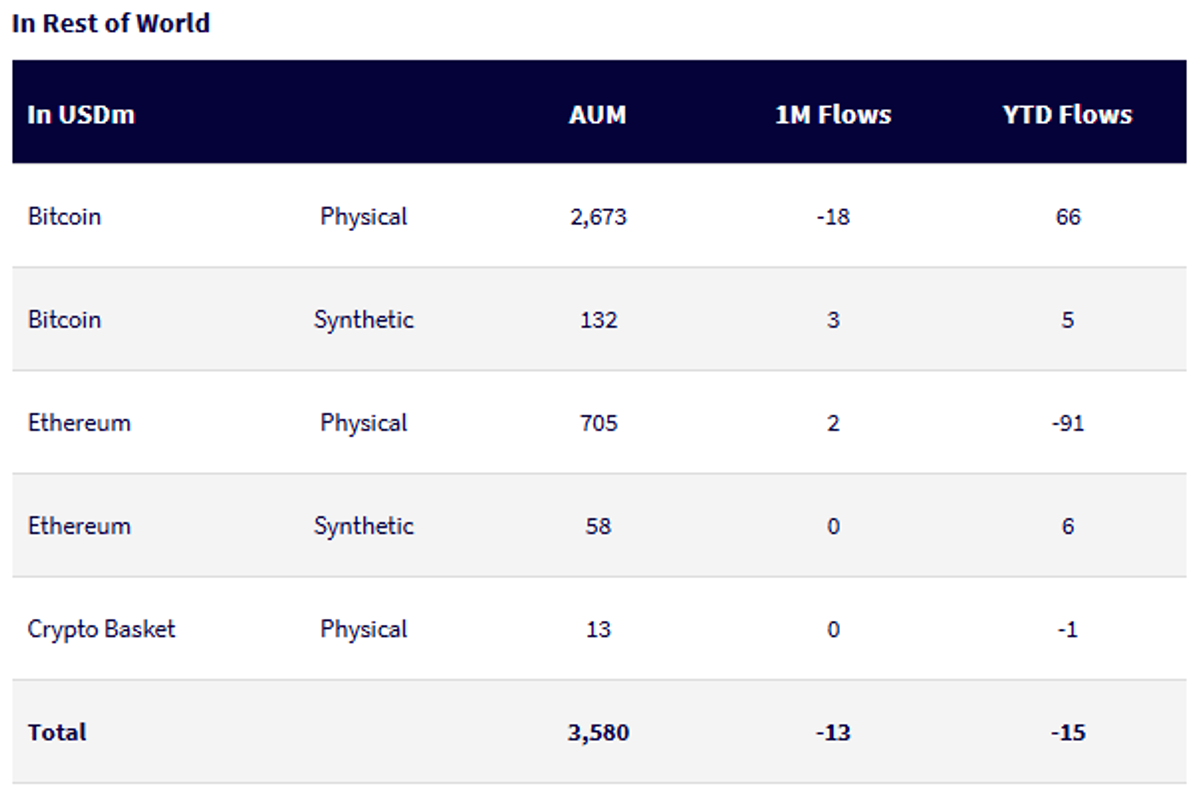Click the Total 1M Flows value -13
Screen dimensions: 1200x793
point(833,733)
